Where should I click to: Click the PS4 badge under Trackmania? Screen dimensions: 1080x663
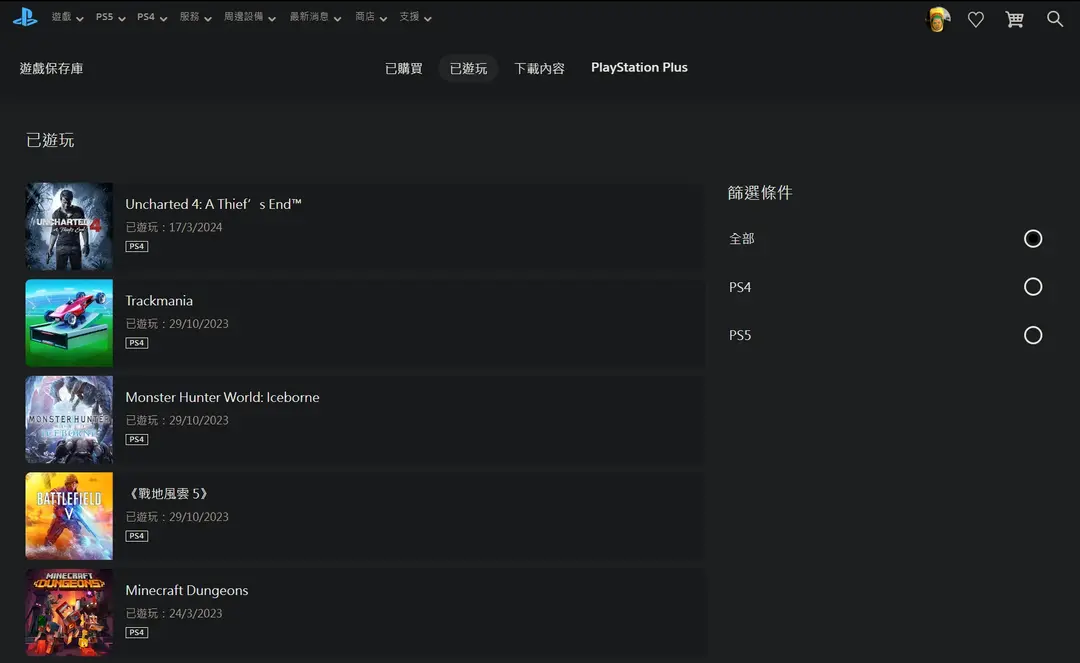136,342
